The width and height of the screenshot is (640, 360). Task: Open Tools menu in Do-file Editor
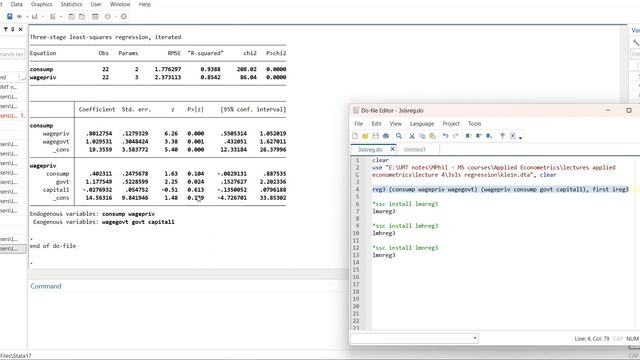point(474,124)
